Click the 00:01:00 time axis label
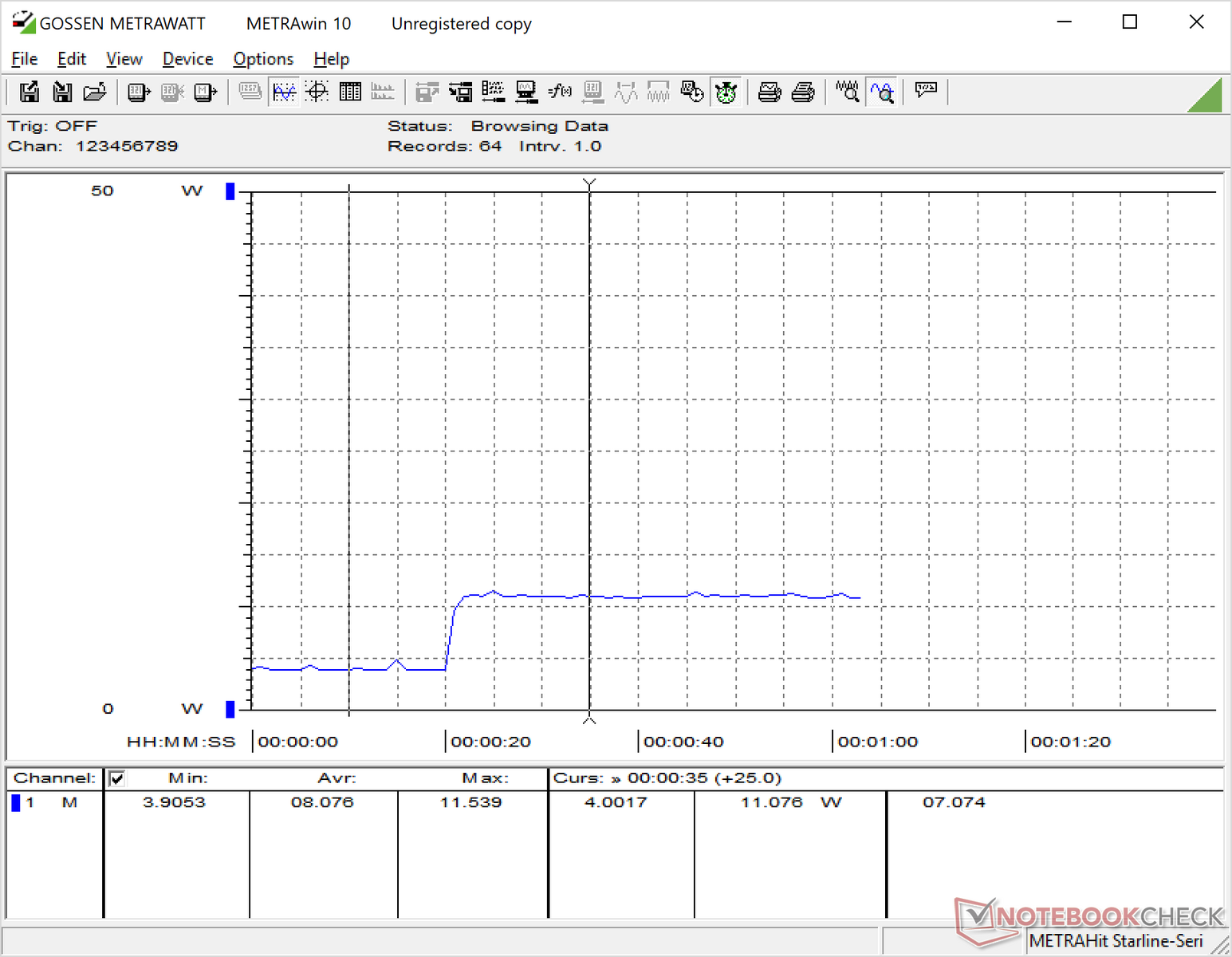The image size is (1232, 957). click(x=878, y=742)
